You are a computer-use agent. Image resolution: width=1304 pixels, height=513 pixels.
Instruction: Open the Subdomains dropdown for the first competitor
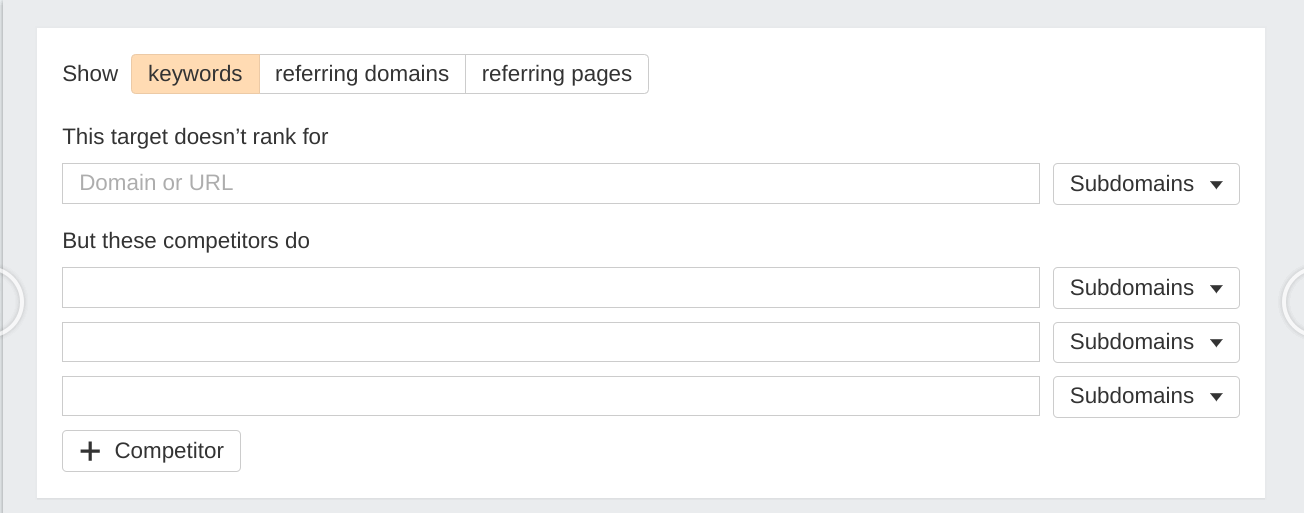[1146, 288]
